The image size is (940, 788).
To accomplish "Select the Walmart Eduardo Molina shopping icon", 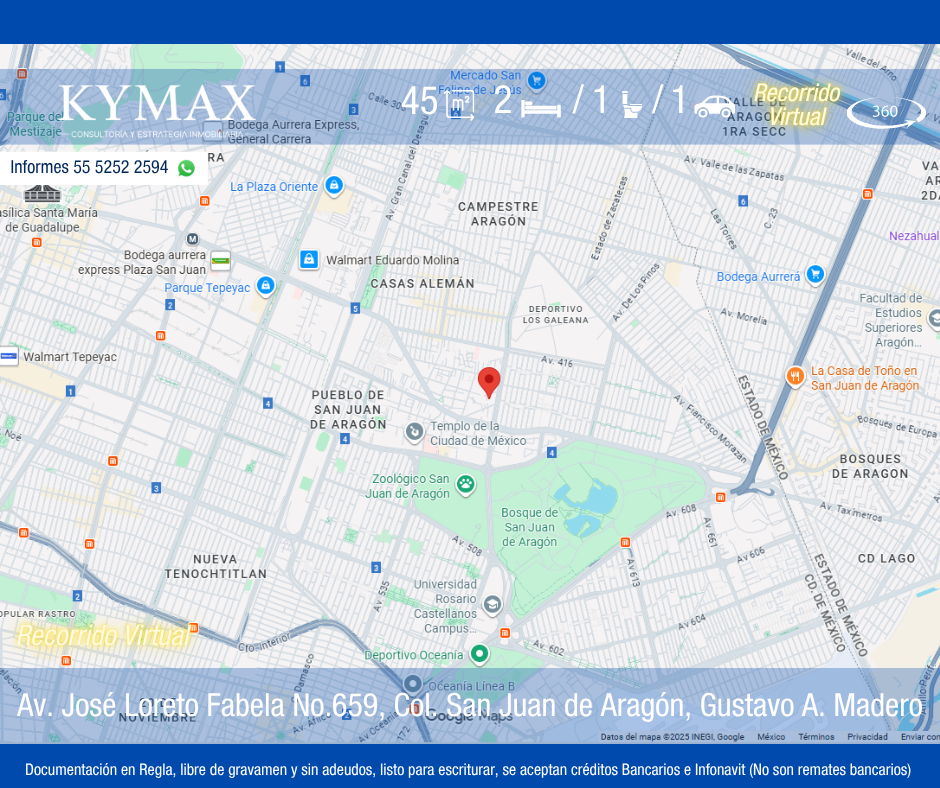I will click(309, 260).
